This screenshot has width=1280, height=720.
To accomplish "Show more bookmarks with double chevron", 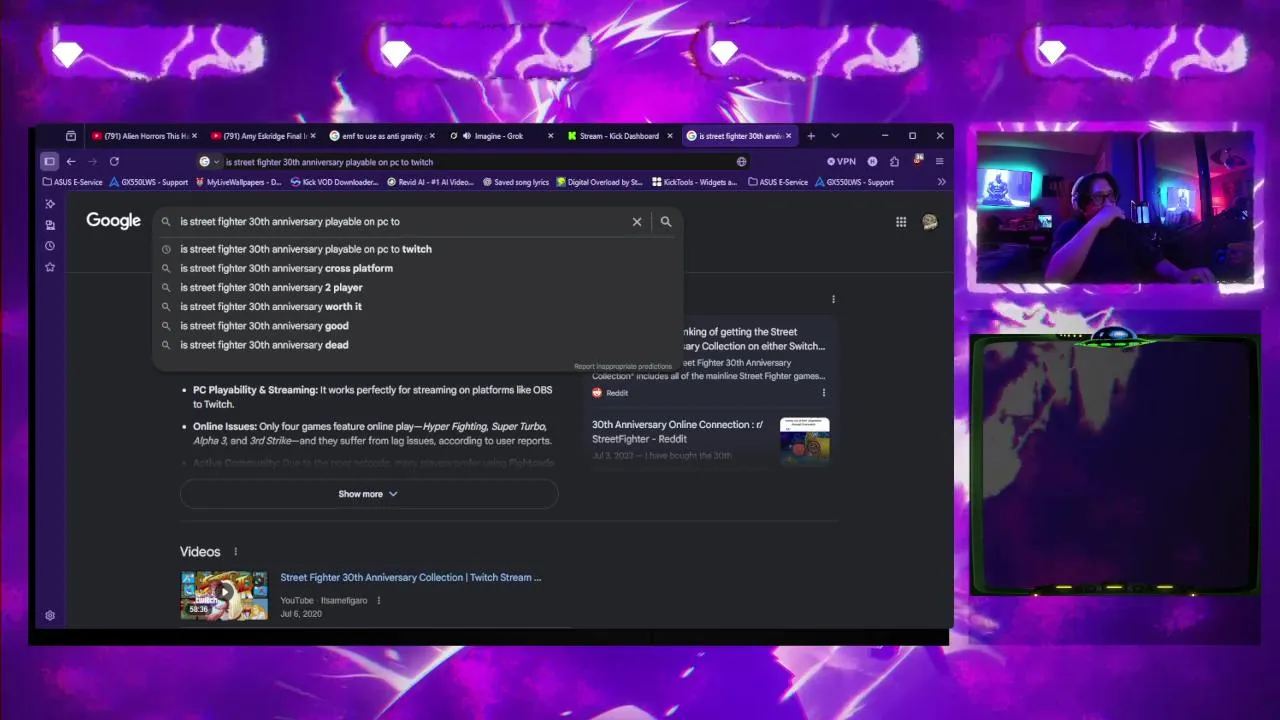I will (941, 182).
